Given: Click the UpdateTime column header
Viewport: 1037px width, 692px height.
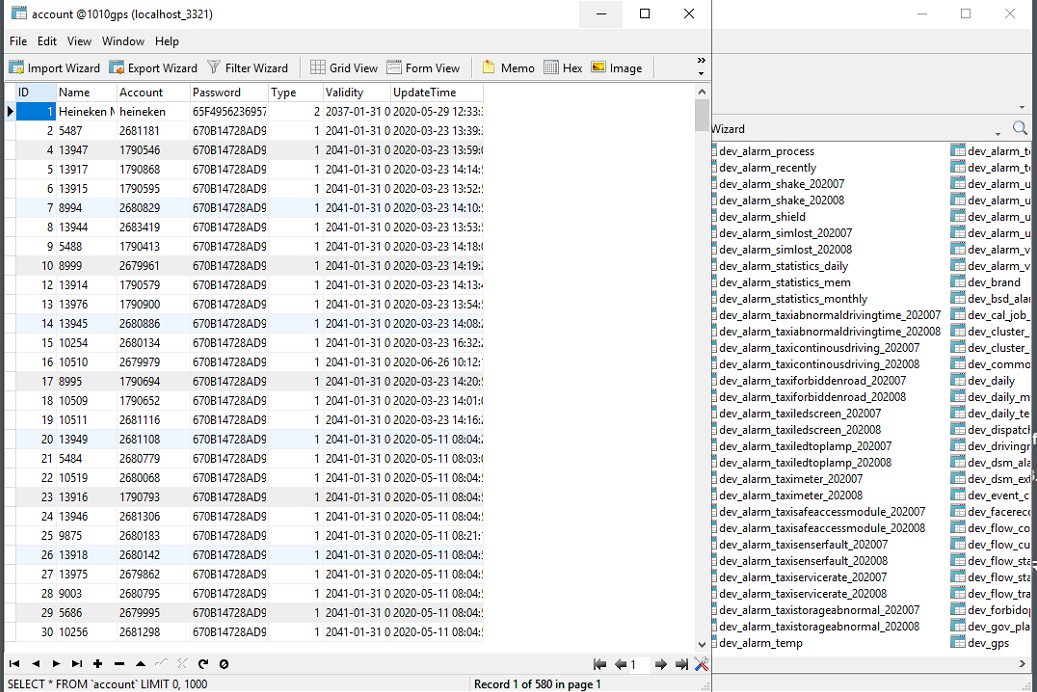Looking at the screenshot, I should (x=436, y=92).
